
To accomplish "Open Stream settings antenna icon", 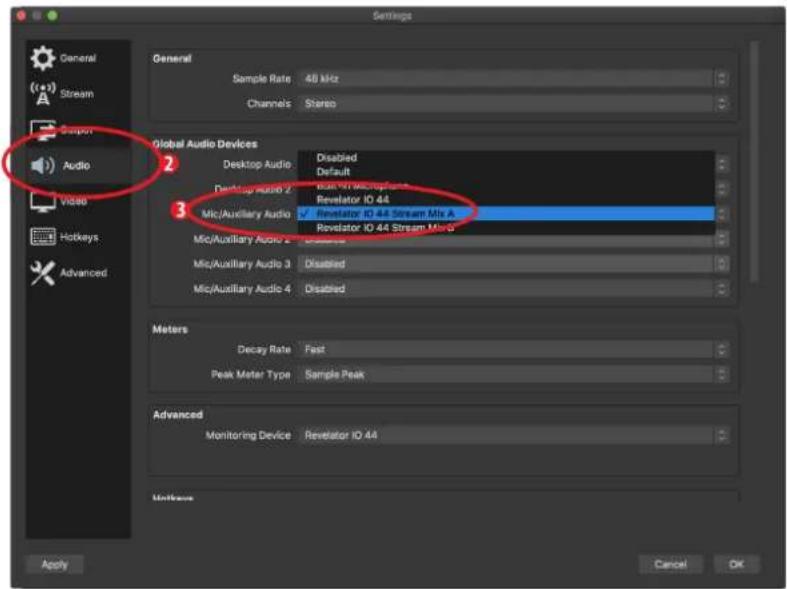I will click(43, 93).
